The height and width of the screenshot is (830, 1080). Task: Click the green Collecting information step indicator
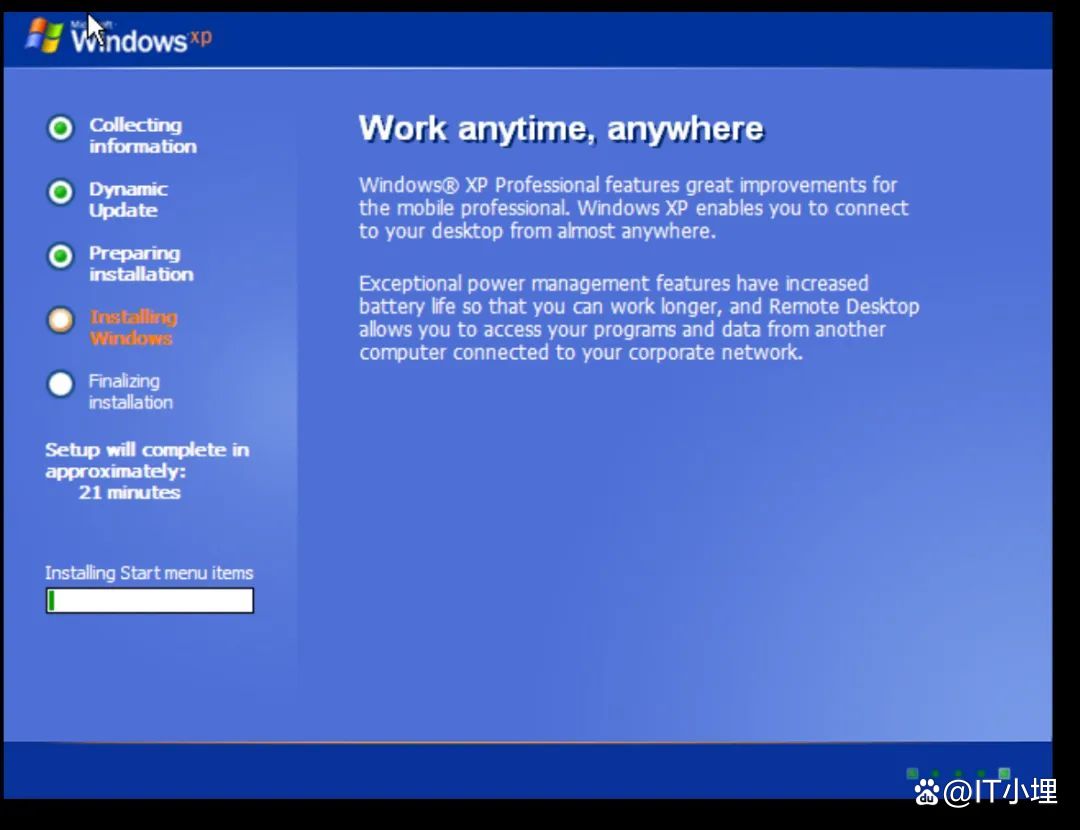coord(61,128)
